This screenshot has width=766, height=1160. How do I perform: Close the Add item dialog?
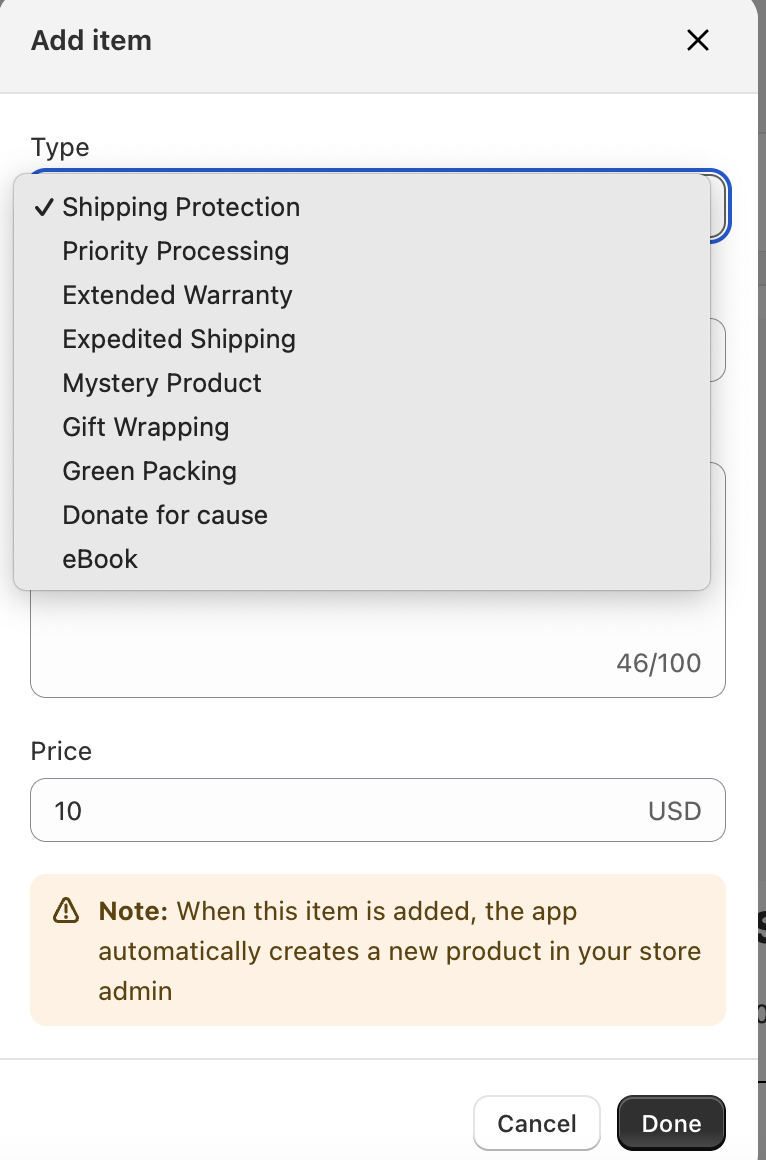click(x=697, y=40)
